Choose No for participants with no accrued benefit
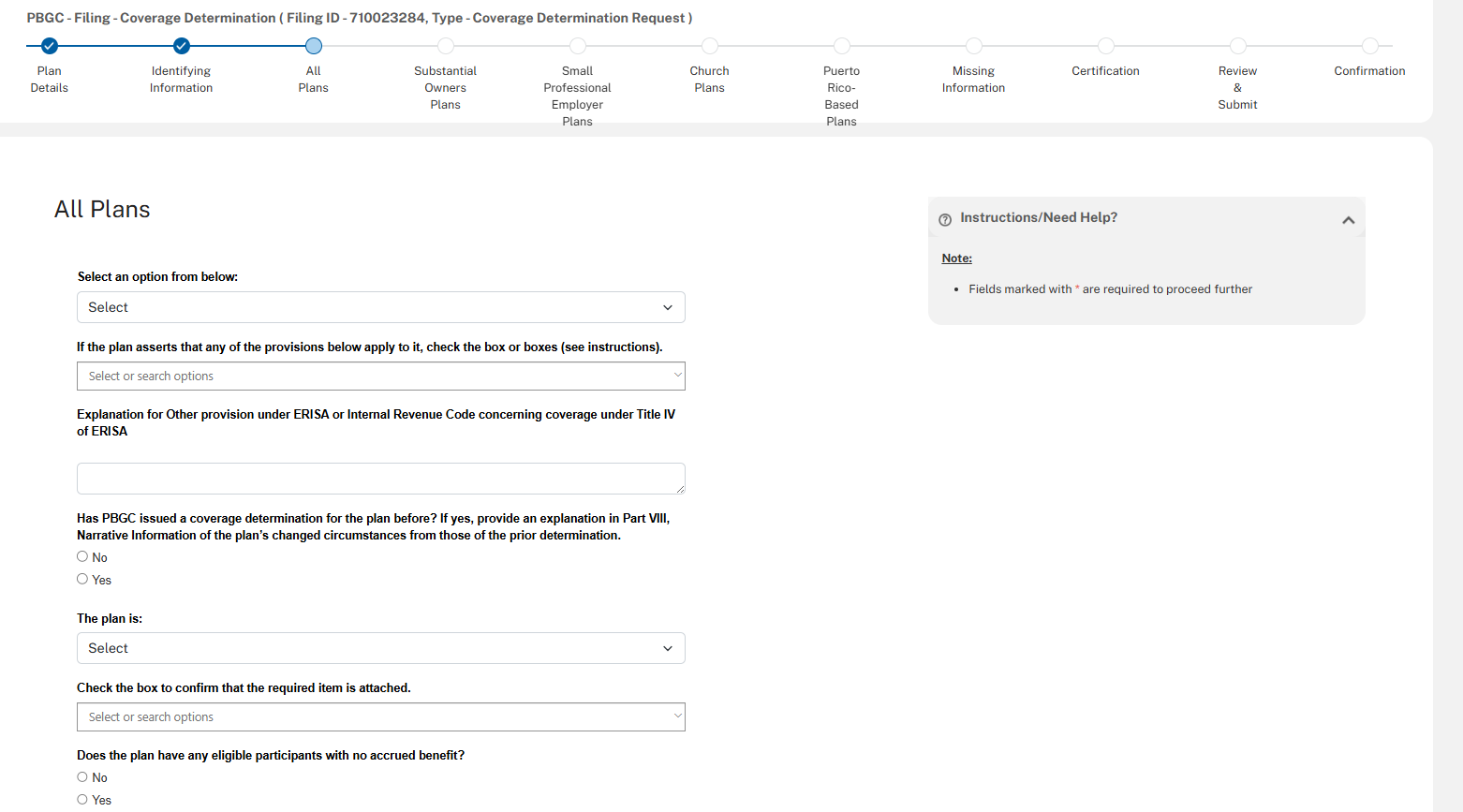Screen dimensions: 1463x812 coord(82,776)
